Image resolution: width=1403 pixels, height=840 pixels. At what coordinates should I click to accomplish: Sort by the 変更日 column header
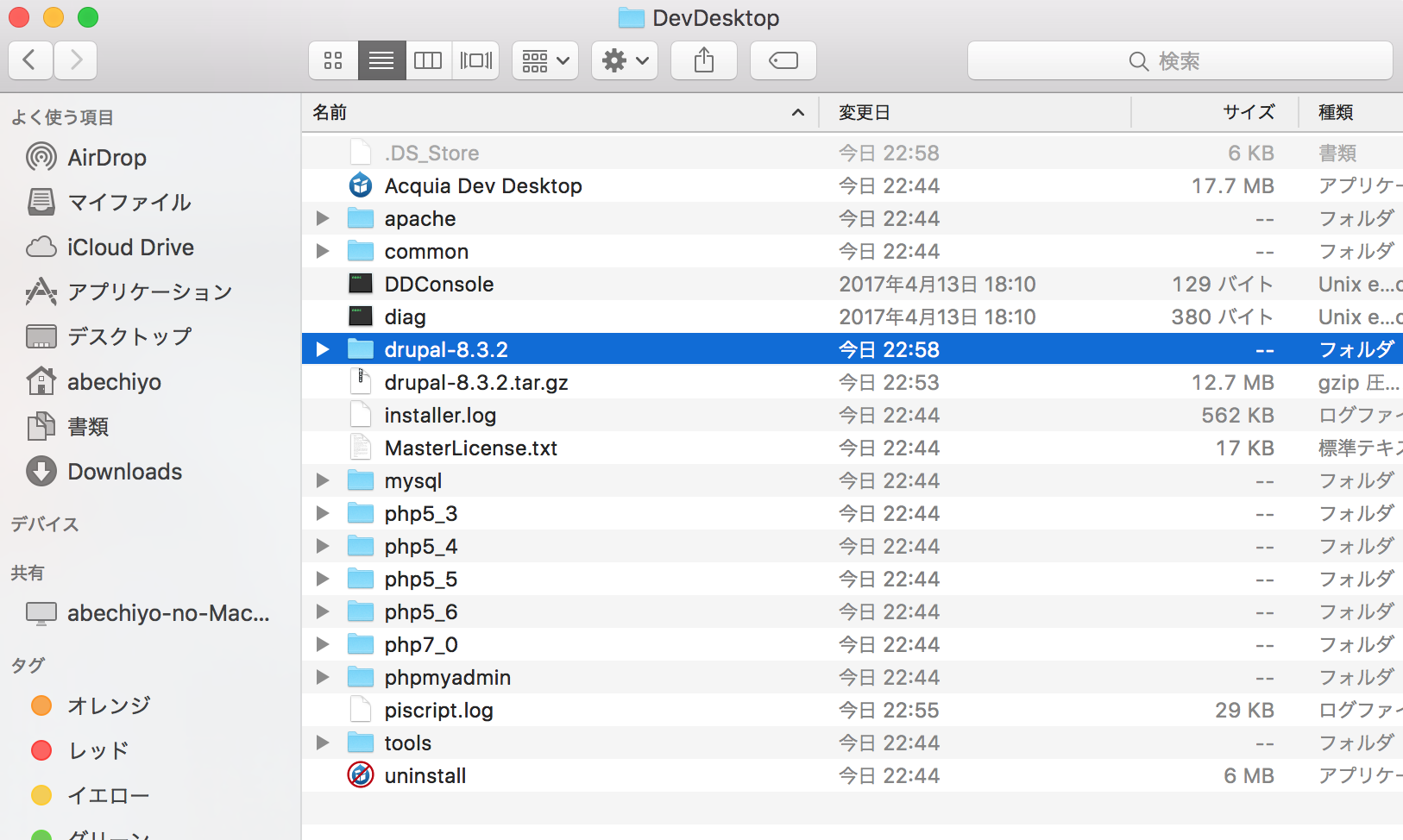(x=865, y=113)
